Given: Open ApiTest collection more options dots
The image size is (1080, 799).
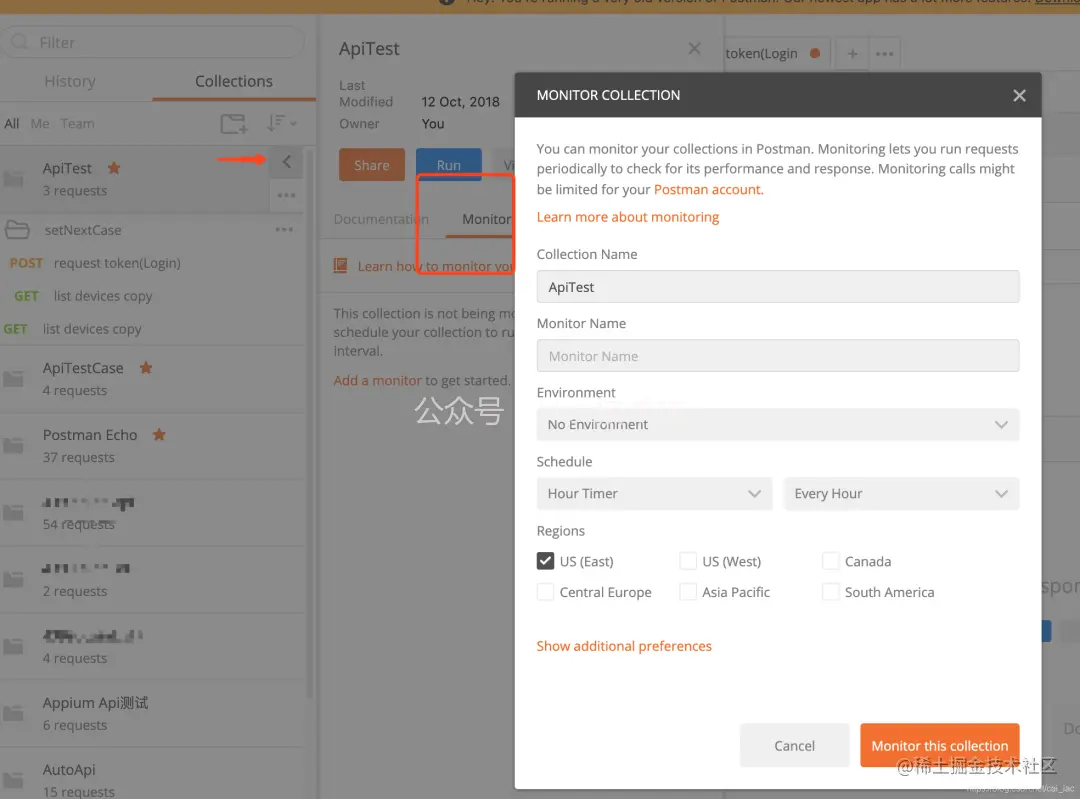Looking at the screenshot, I should [x=286, y=196].
